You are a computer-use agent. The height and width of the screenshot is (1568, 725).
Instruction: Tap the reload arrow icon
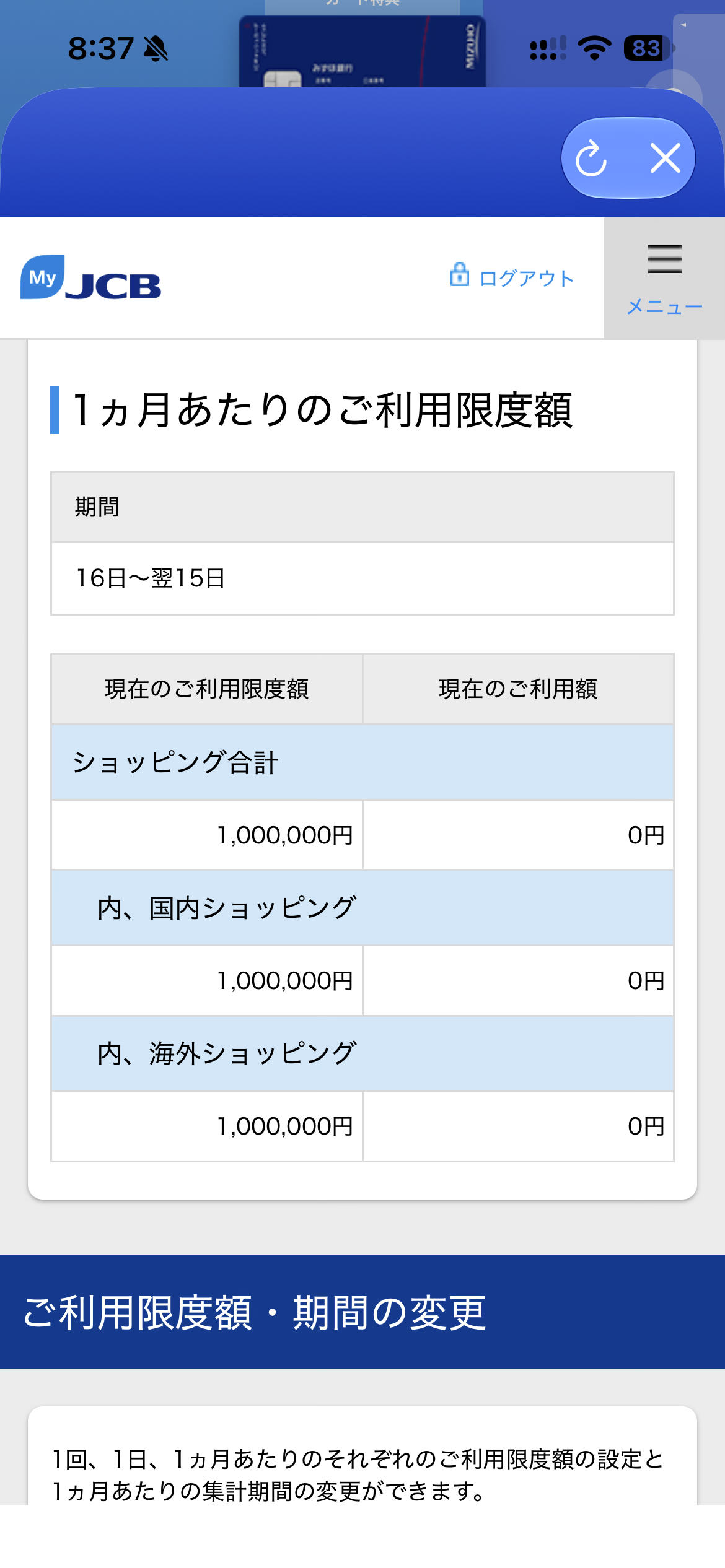pos(591,159)
